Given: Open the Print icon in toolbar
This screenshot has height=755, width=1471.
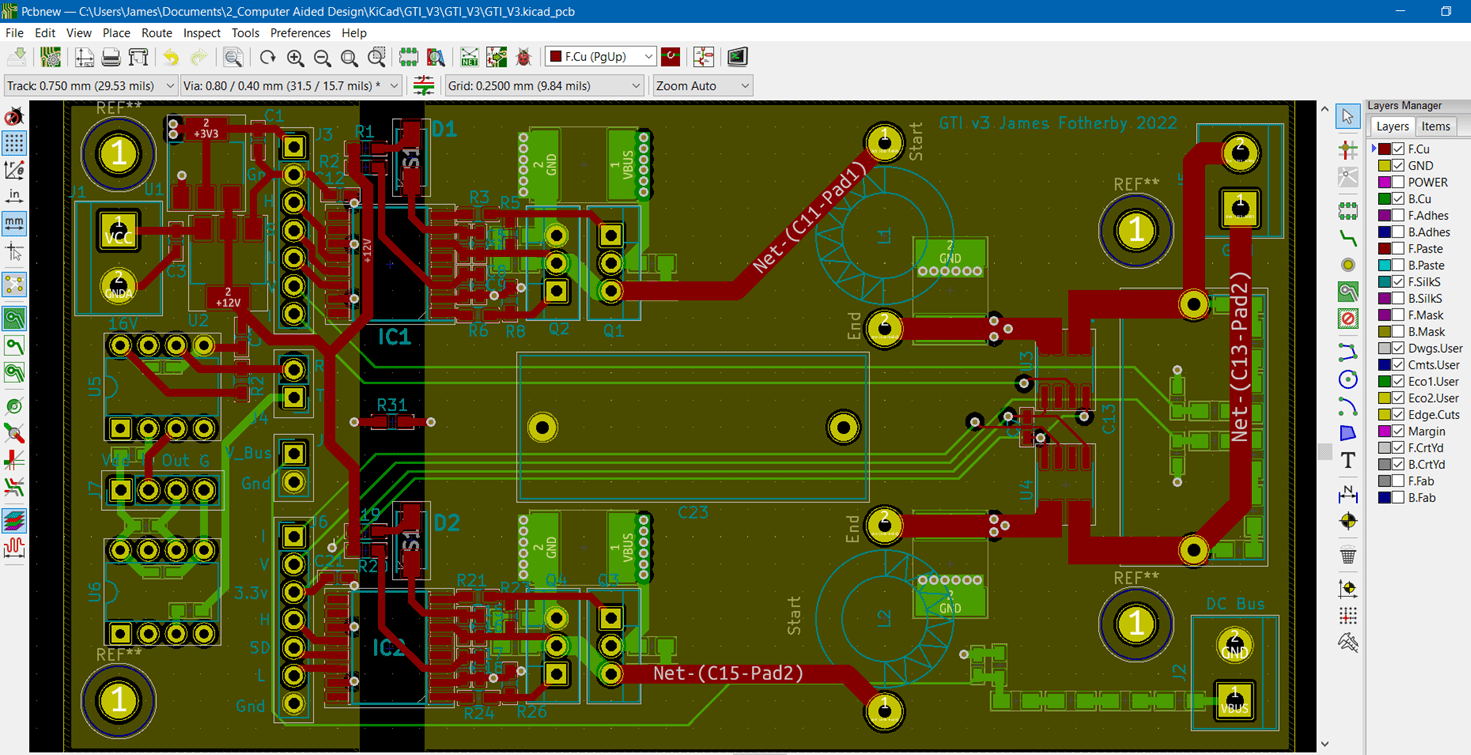Looking at the screenshot, I should tap(111, 57).
